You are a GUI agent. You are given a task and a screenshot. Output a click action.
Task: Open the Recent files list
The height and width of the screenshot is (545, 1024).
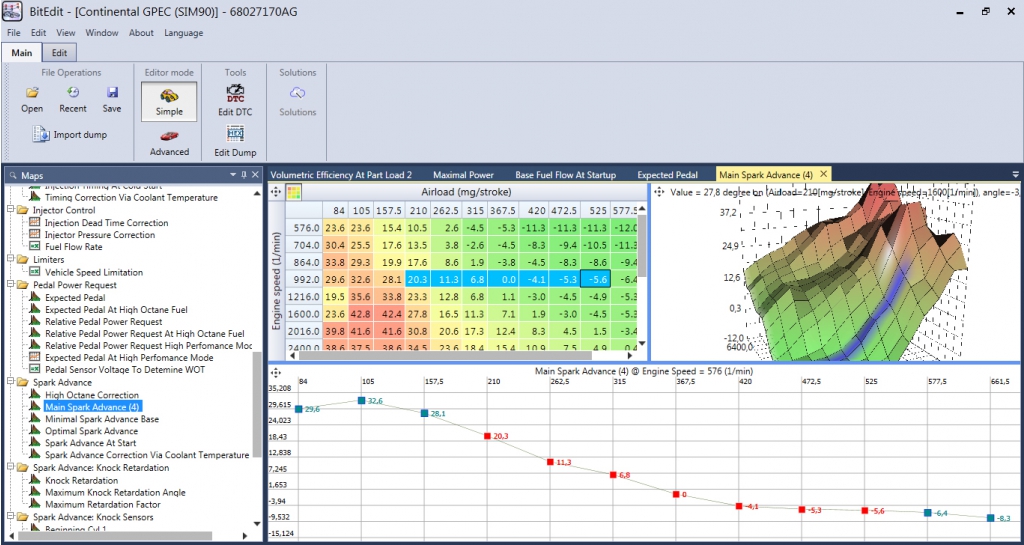(x=73, y=93)
